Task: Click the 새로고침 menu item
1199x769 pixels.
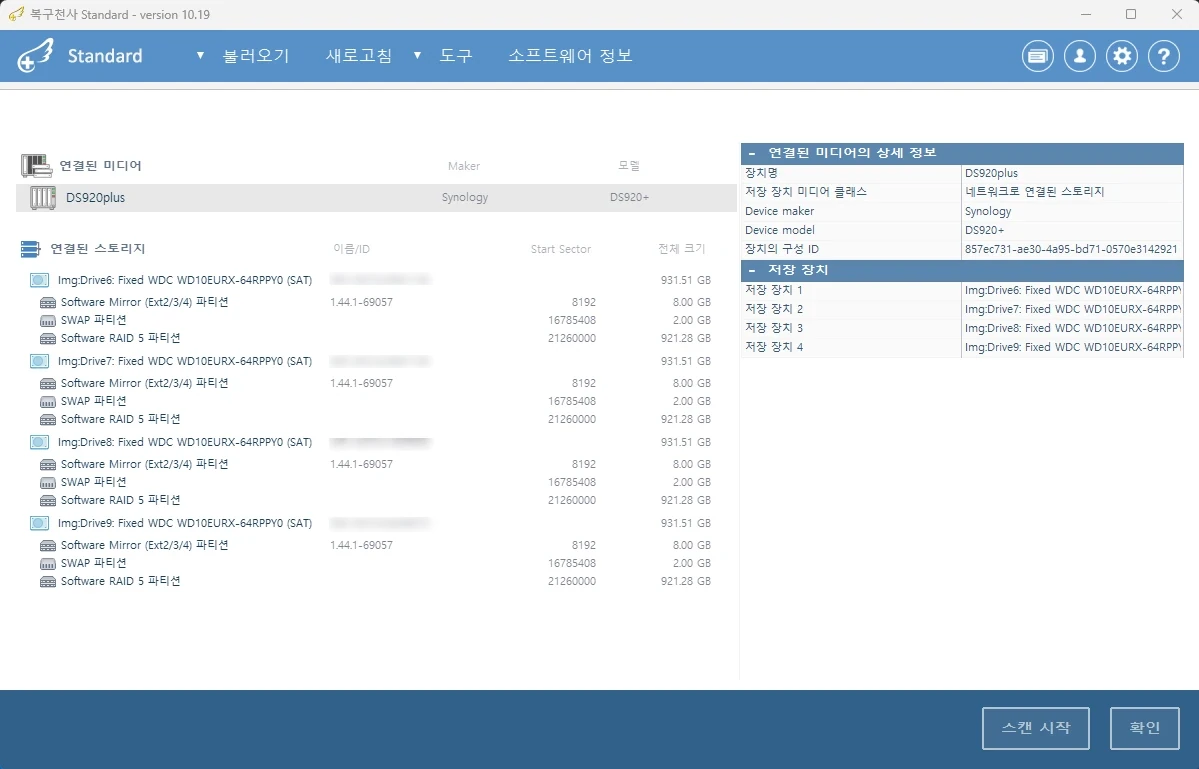Action: (359, 56)
